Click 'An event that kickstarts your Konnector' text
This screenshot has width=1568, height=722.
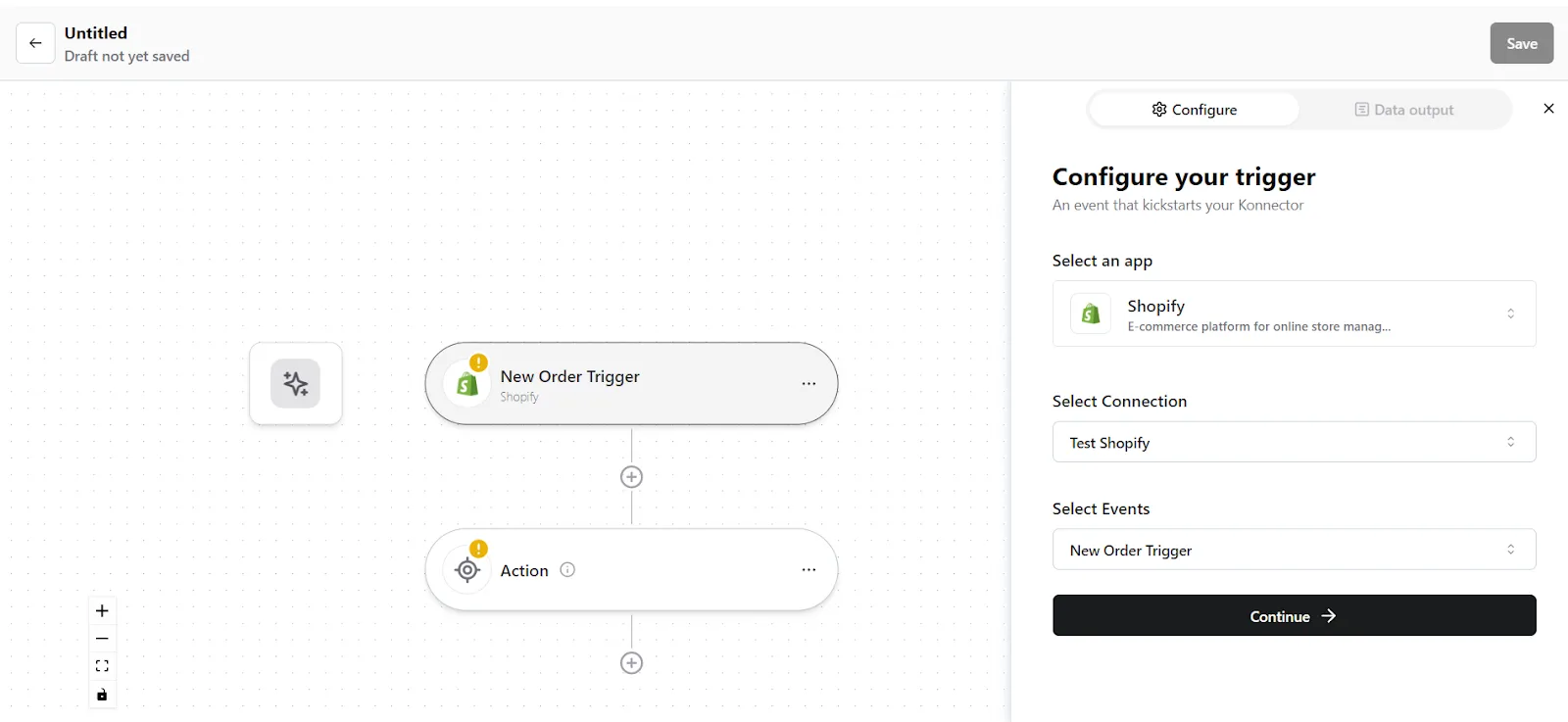tap(1178, 205)
